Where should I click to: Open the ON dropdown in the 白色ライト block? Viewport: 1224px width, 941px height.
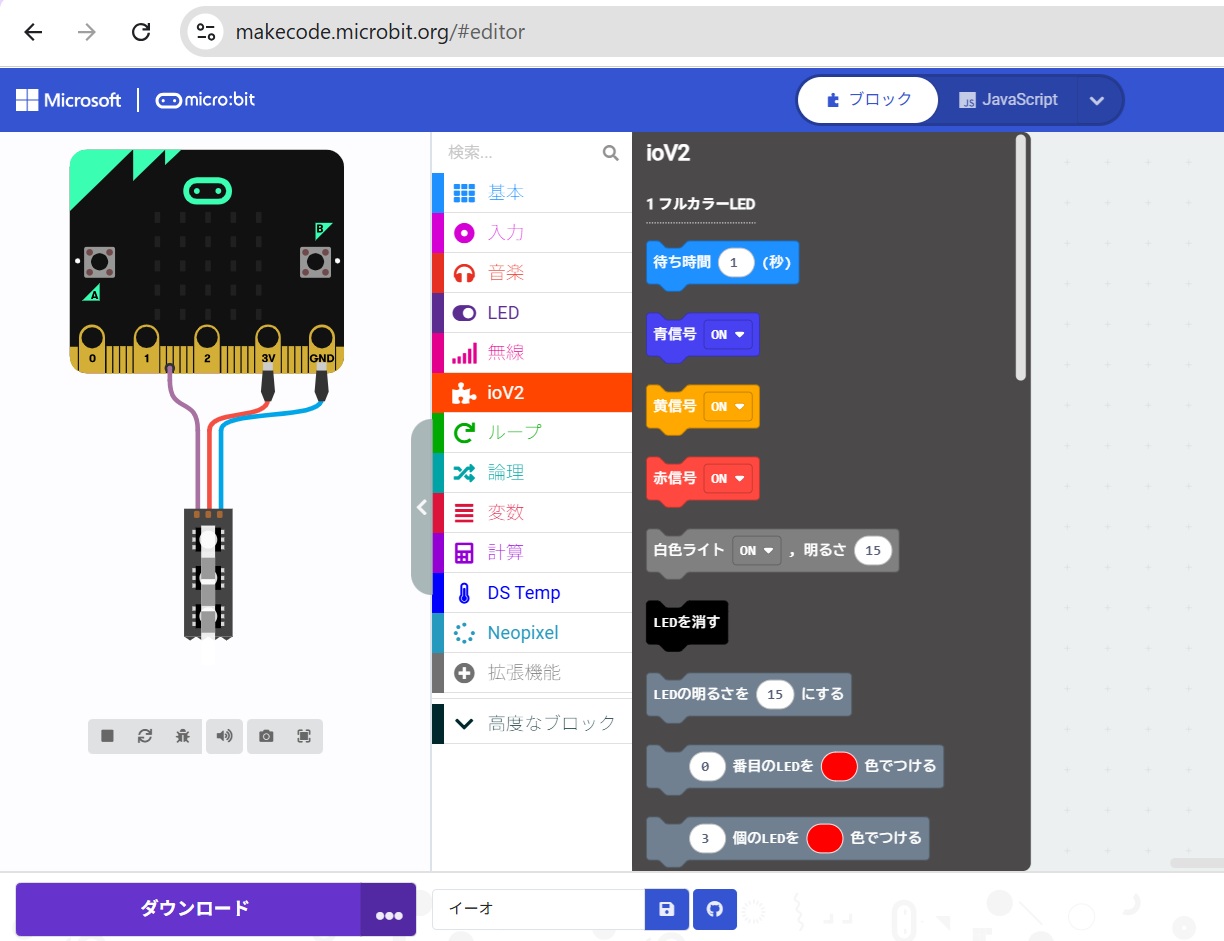(756, 551)
